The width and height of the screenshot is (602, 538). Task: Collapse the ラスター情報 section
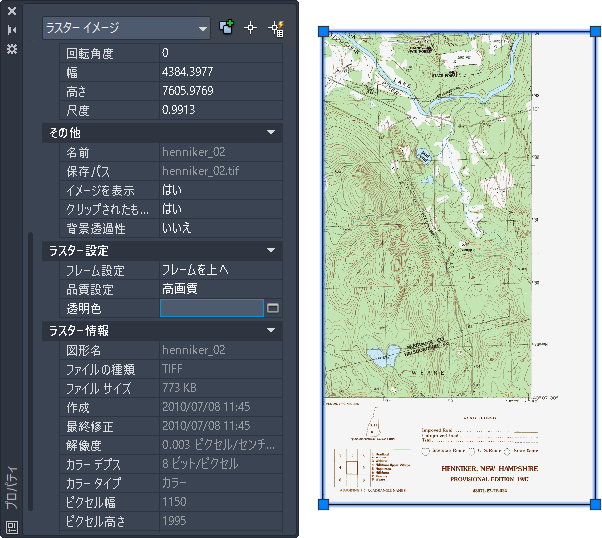(x=271, y=330)
